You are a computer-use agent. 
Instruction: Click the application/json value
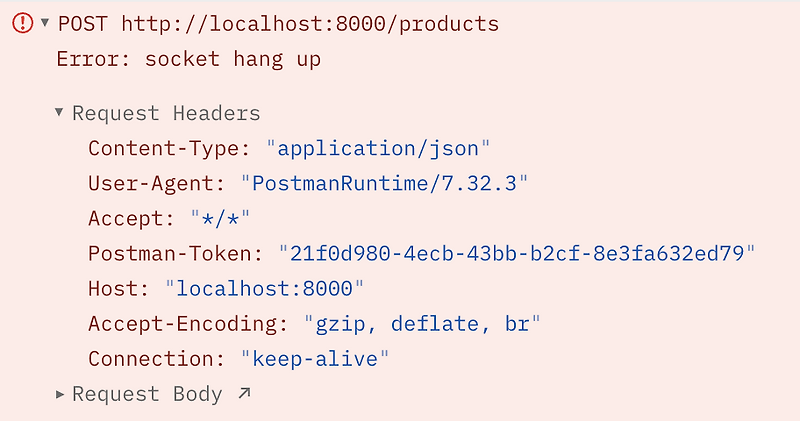[x=378, y=148]
